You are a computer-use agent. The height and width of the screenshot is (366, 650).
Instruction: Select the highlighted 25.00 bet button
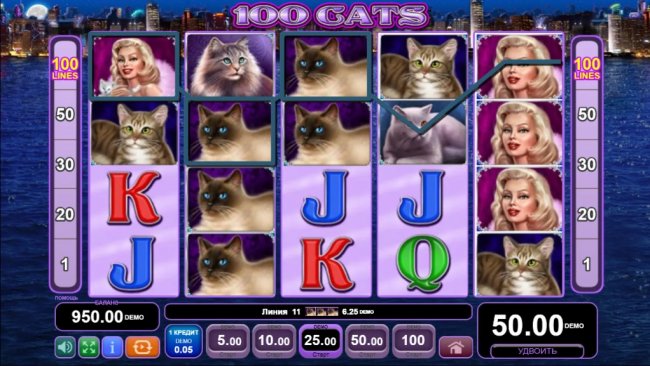pyautogui.click(x=320, y=342)
